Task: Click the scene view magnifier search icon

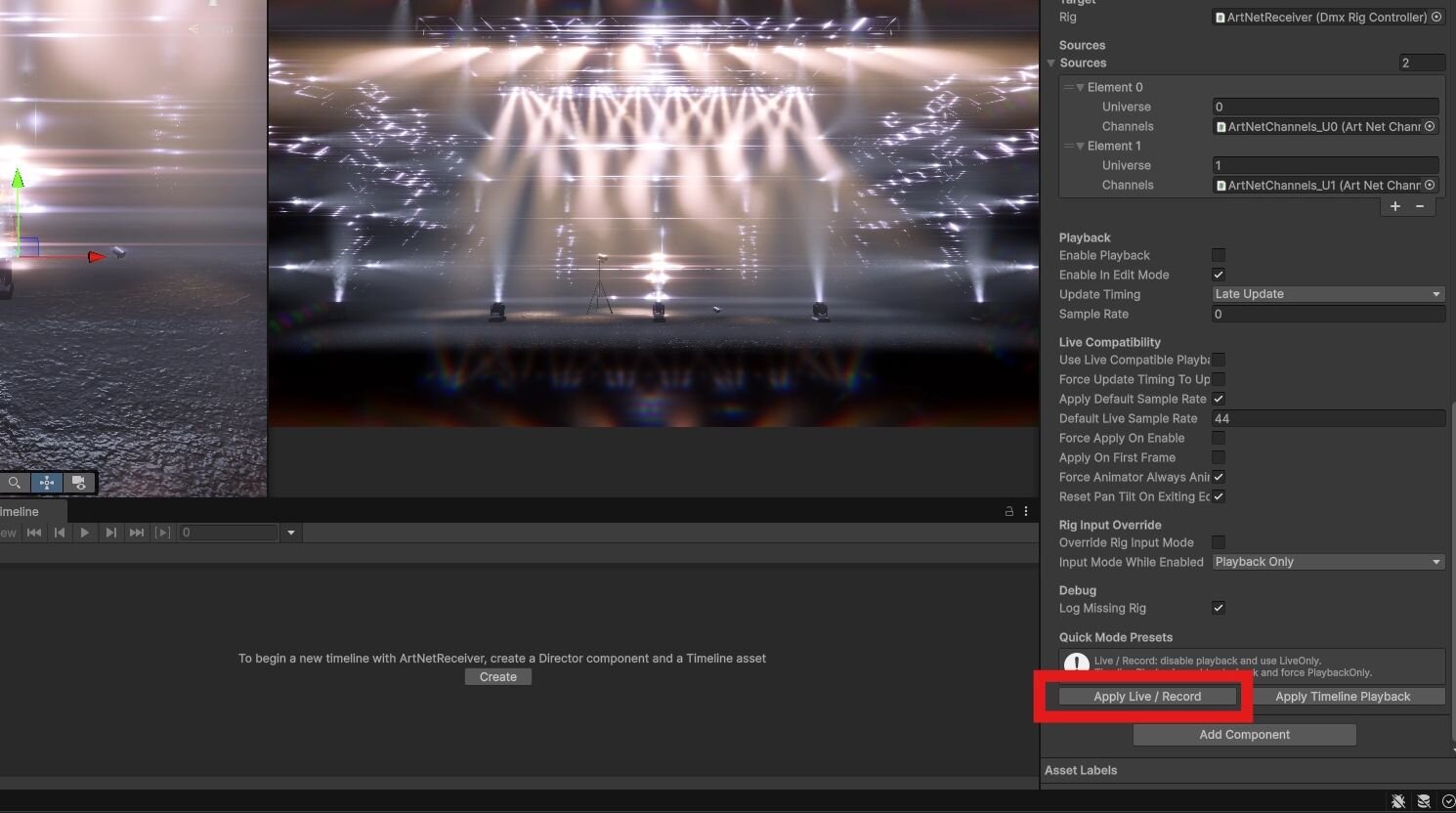Action: 15,483
